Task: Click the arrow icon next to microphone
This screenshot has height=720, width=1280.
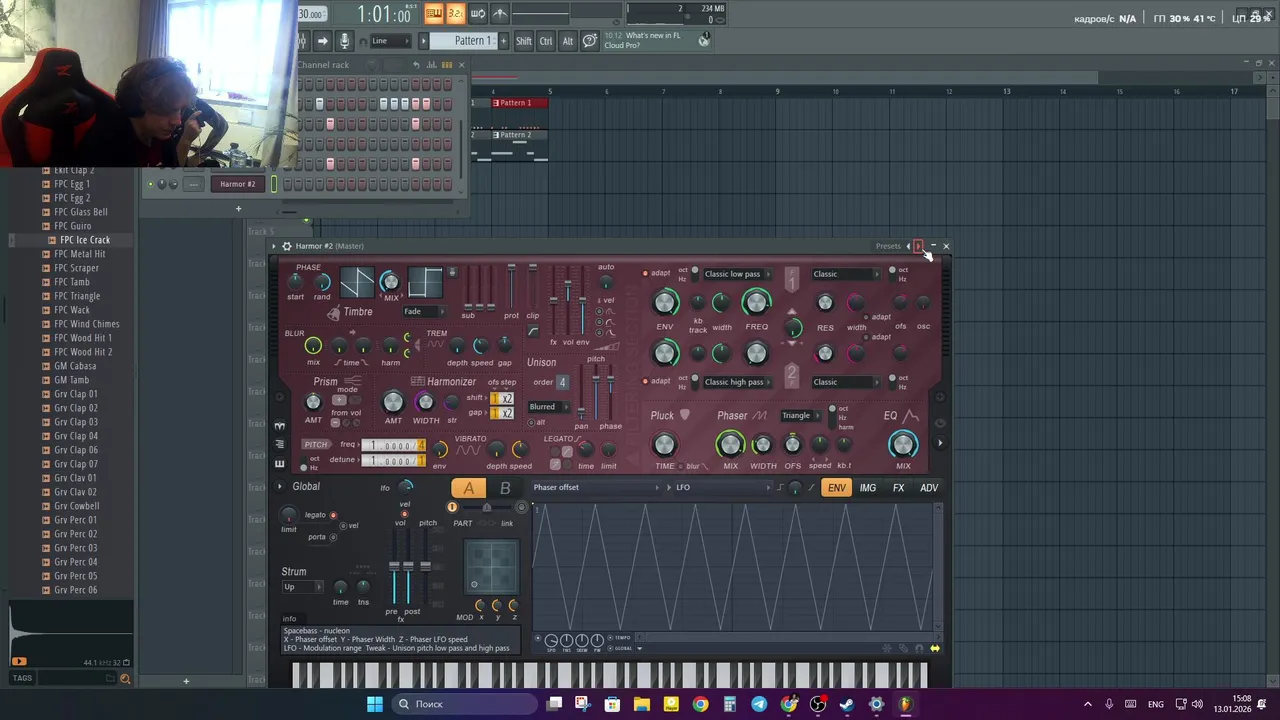Action: (x=322, y=41)
